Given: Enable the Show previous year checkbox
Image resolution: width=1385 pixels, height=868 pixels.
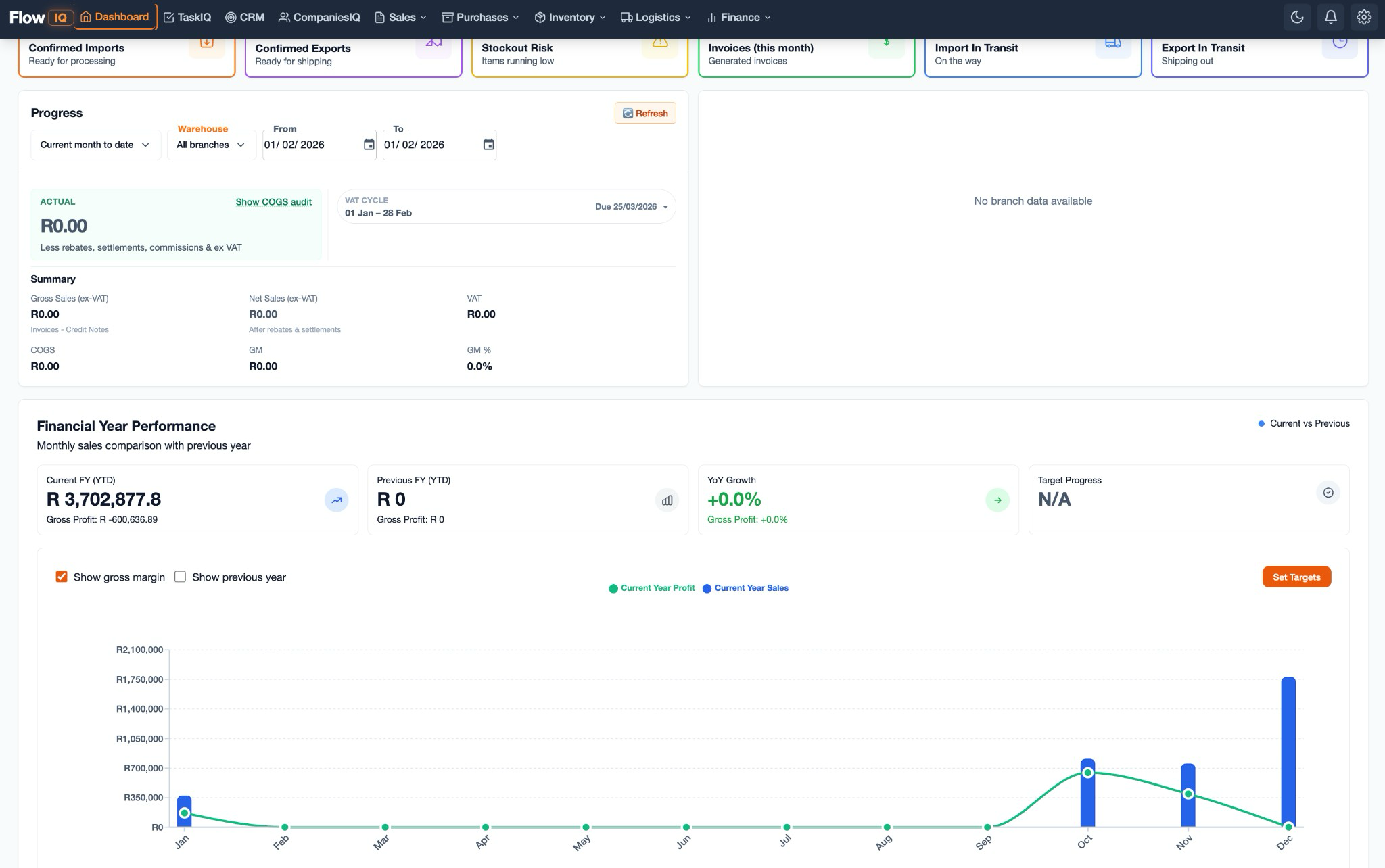Looking at the screenshot, I should (180, 577).
